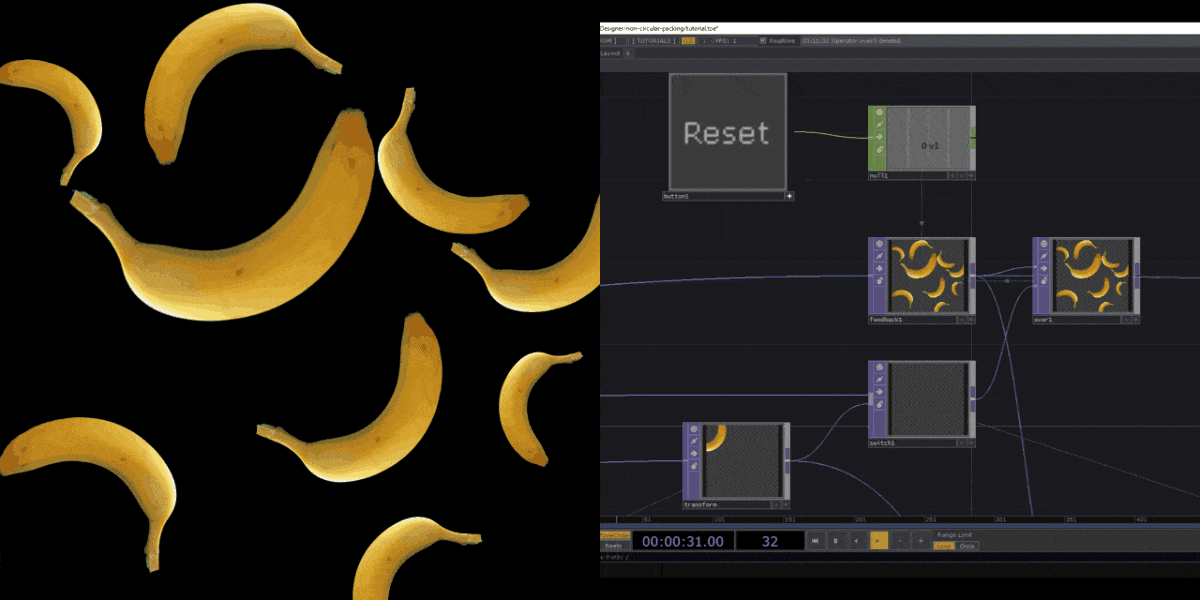Screen dimensions: 1200x600
Task: Click the pause icon in the transport bar
Action: [837, 540]
